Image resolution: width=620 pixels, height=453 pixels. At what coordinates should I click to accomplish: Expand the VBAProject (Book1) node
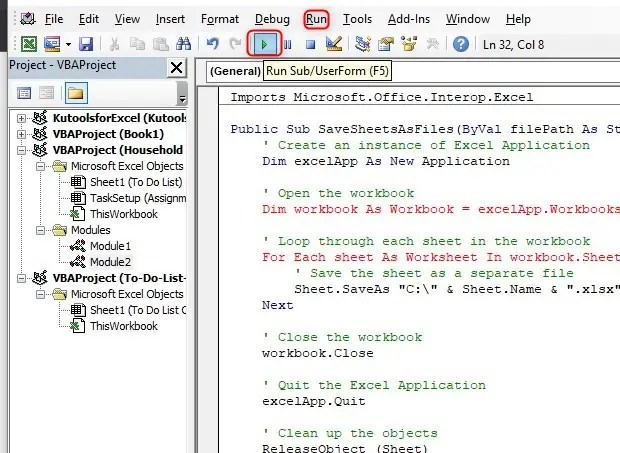(22, 134)
